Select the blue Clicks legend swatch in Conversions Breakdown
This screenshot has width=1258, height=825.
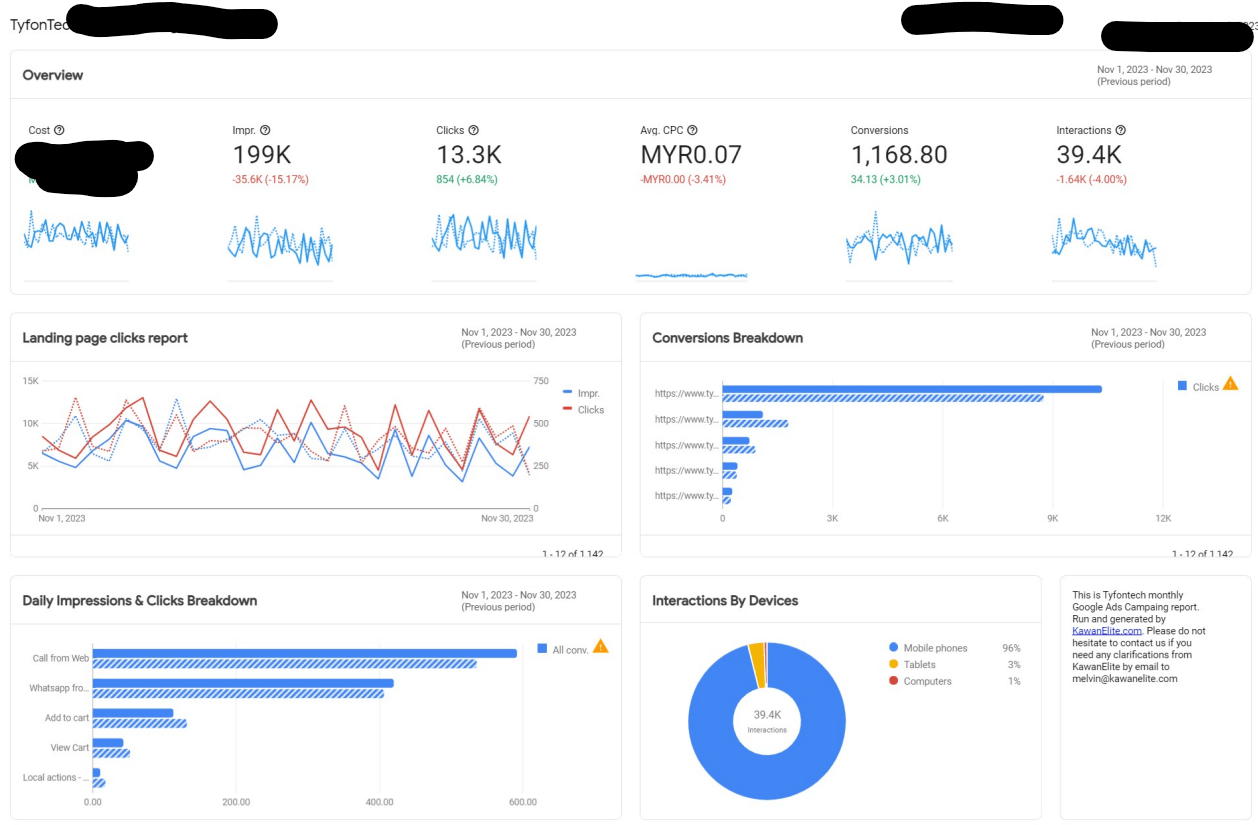click(x=1183, y=386)
